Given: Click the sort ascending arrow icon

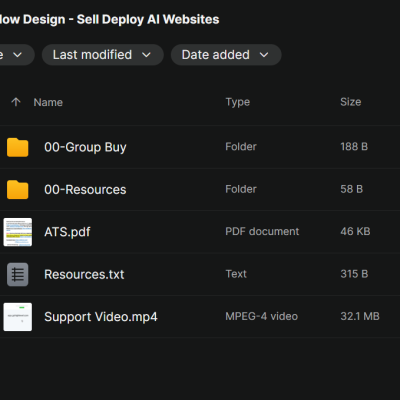Looking at the screenshot, I should point(16,102).
